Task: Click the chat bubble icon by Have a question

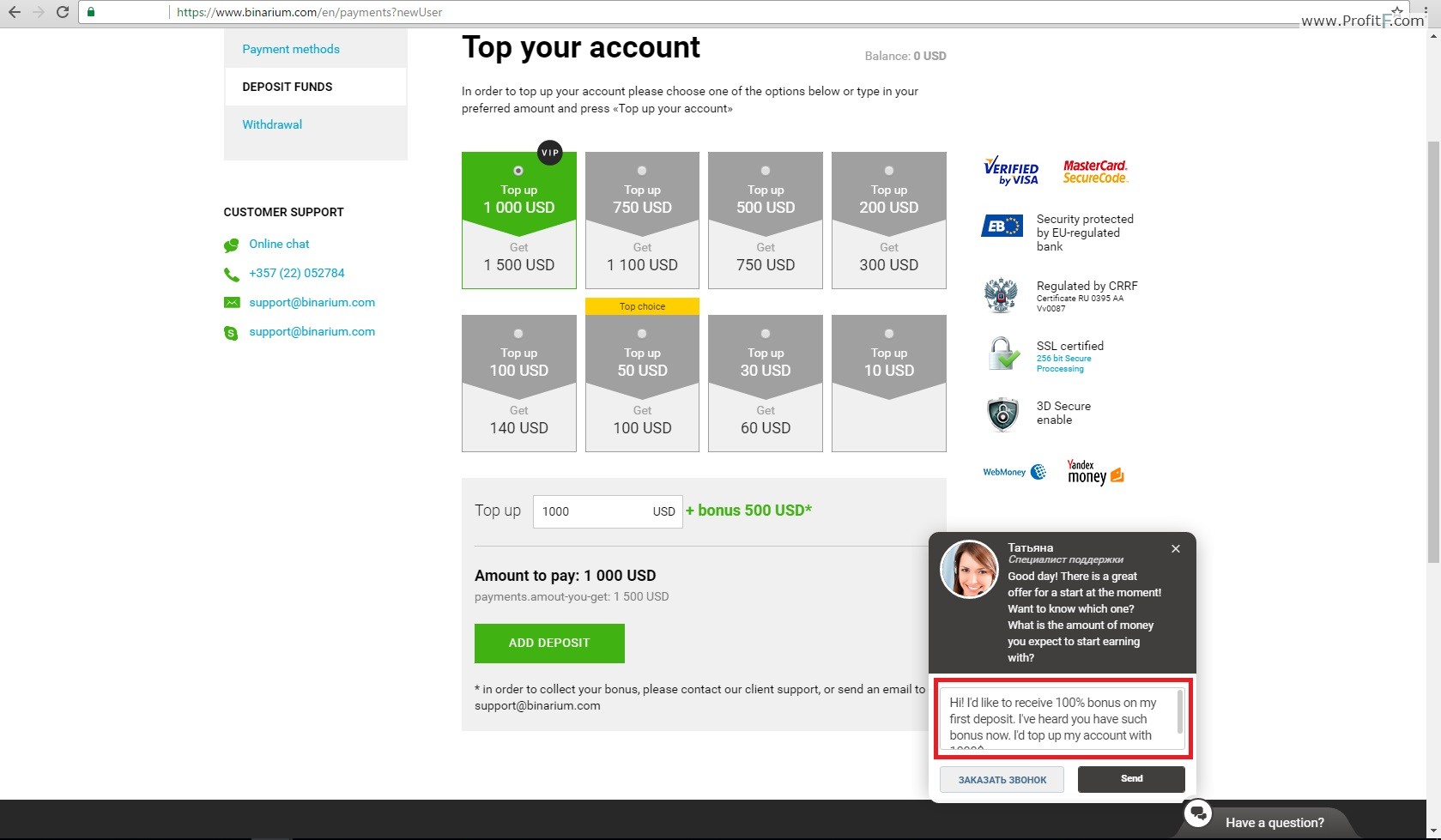Action: coord(1197,813)
